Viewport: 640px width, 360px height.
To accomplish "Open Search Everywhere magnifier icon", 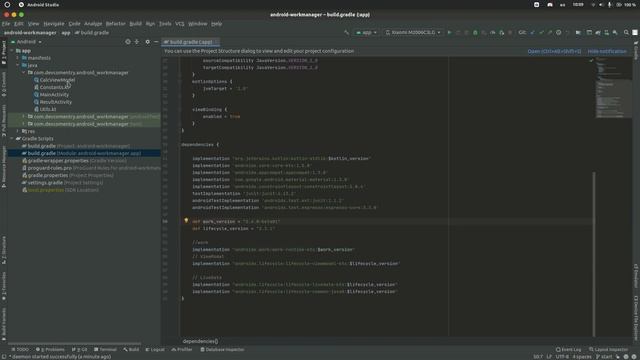I will [x=626, y=32].
